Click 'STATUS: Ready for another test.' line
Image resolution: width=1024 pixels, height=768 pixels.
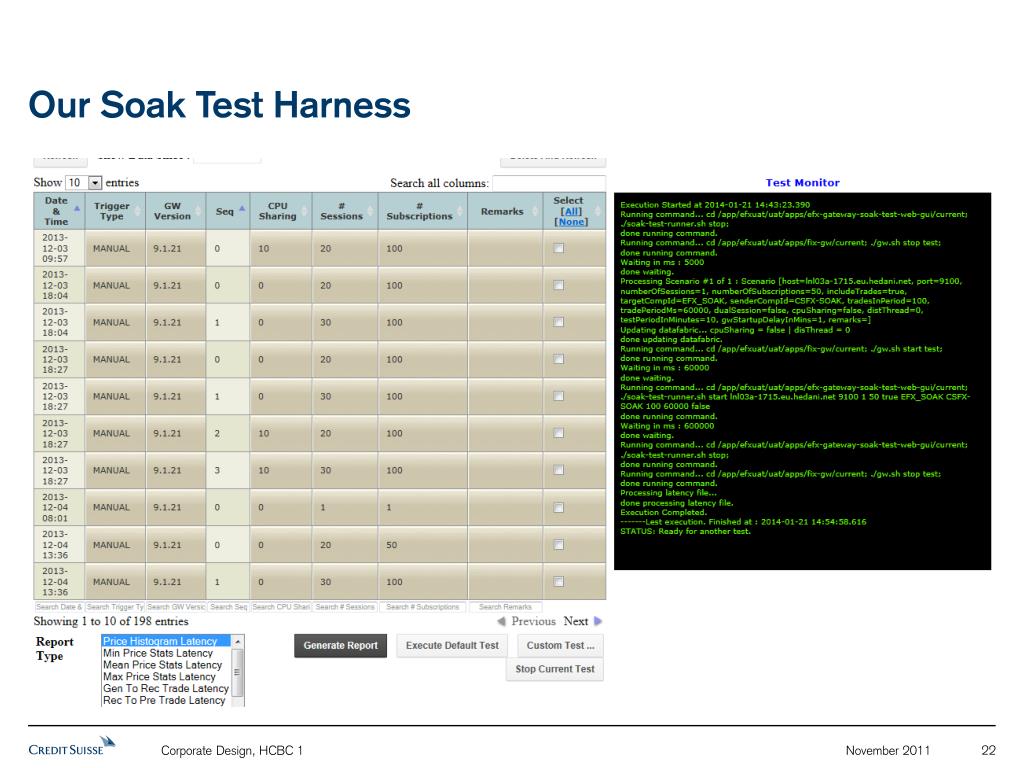coord(685,532)
